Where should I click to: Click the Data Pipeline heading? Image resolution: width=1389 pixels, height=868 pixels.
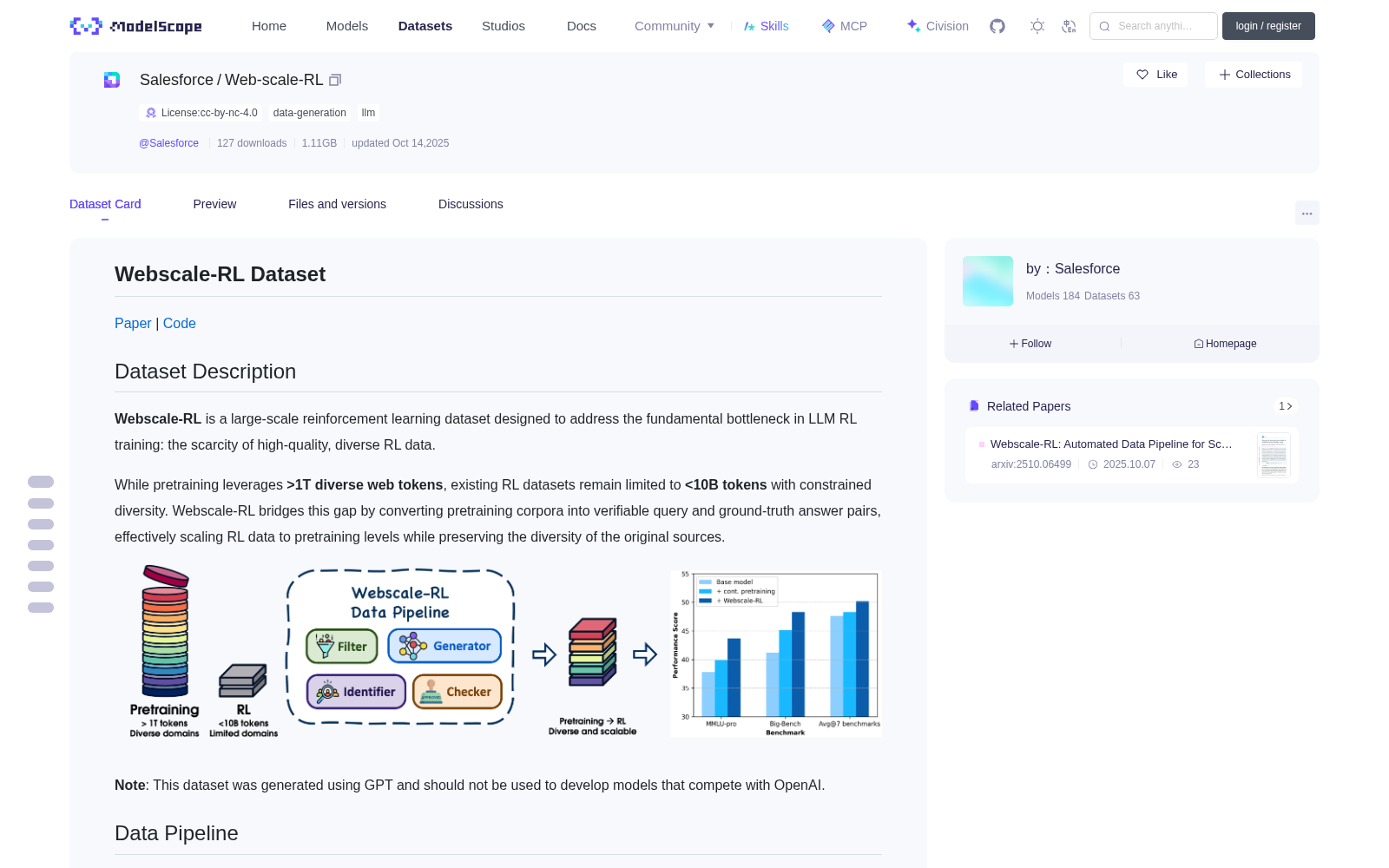coord(176,833)
